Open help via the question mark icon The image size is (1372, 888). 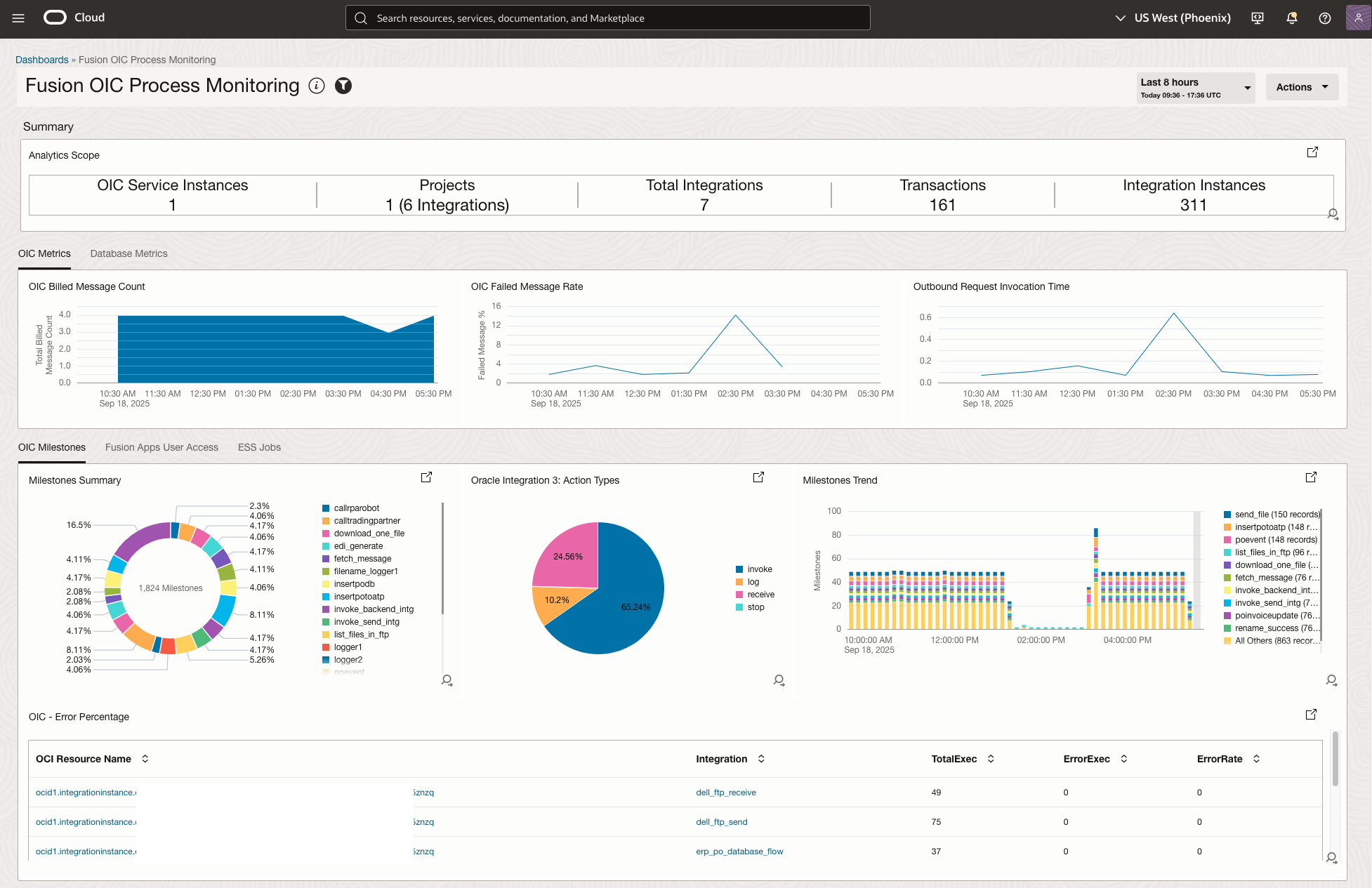click(1324, 18)
